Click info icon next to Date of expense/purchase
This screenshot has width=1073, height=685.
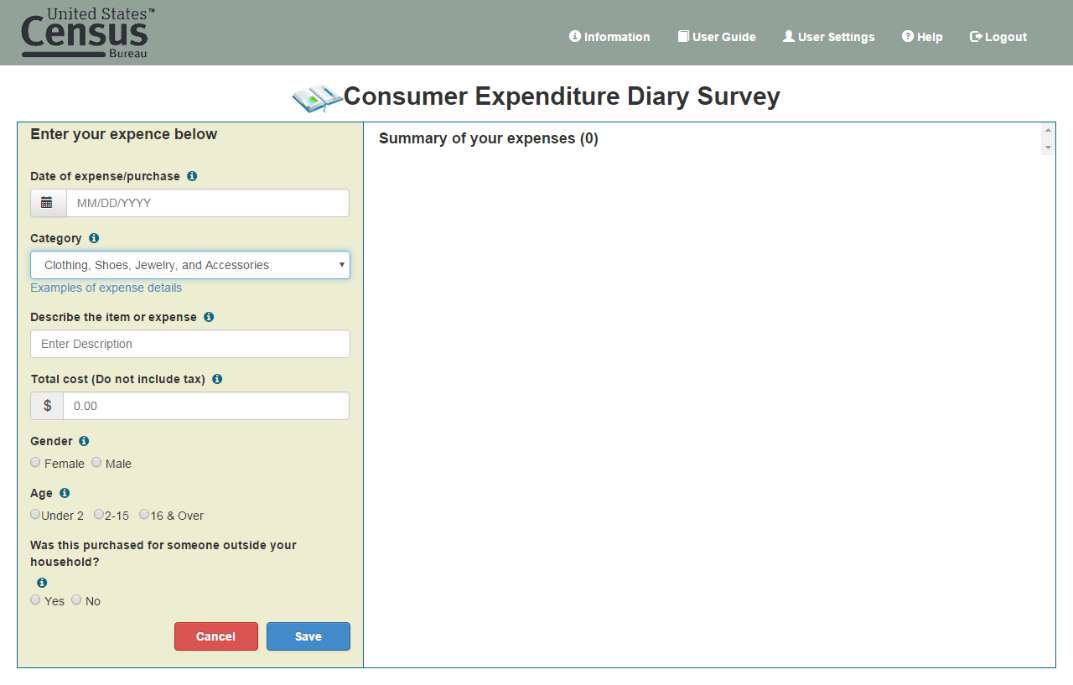tap(192, 176)
